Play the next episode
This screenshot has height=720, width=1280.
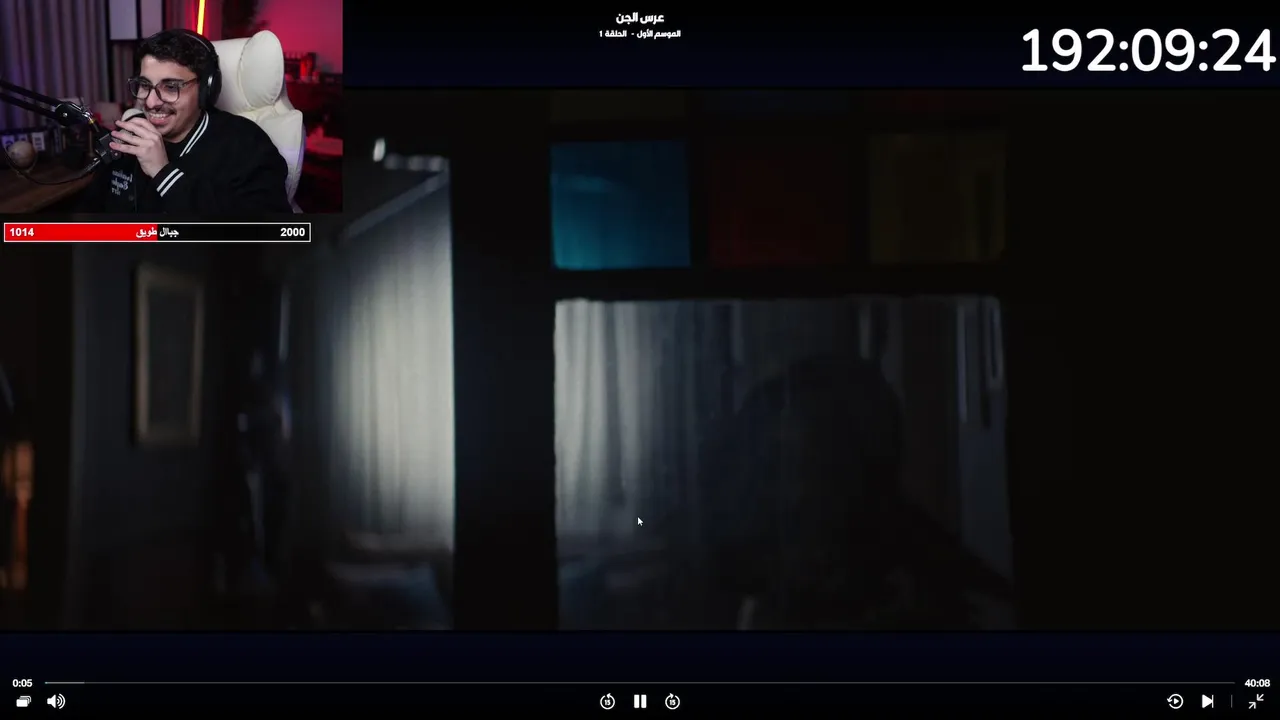click(1207, 702)
